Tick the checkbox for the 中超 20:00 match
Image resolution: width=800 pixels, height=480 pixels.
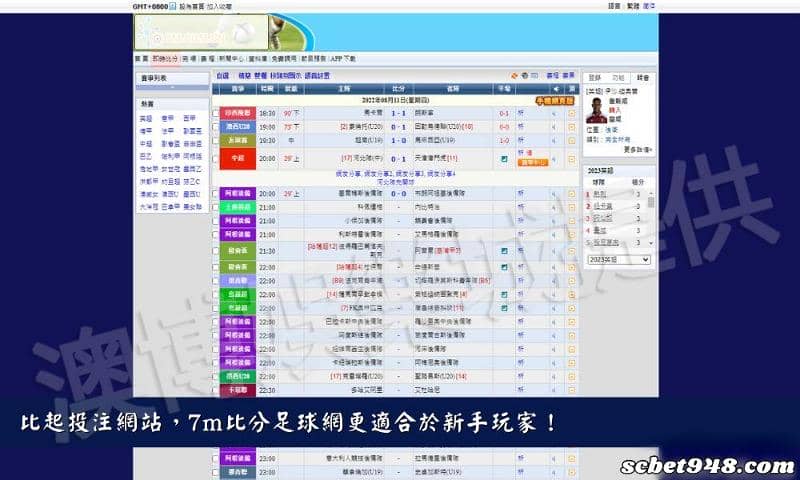tap(215, 159)
